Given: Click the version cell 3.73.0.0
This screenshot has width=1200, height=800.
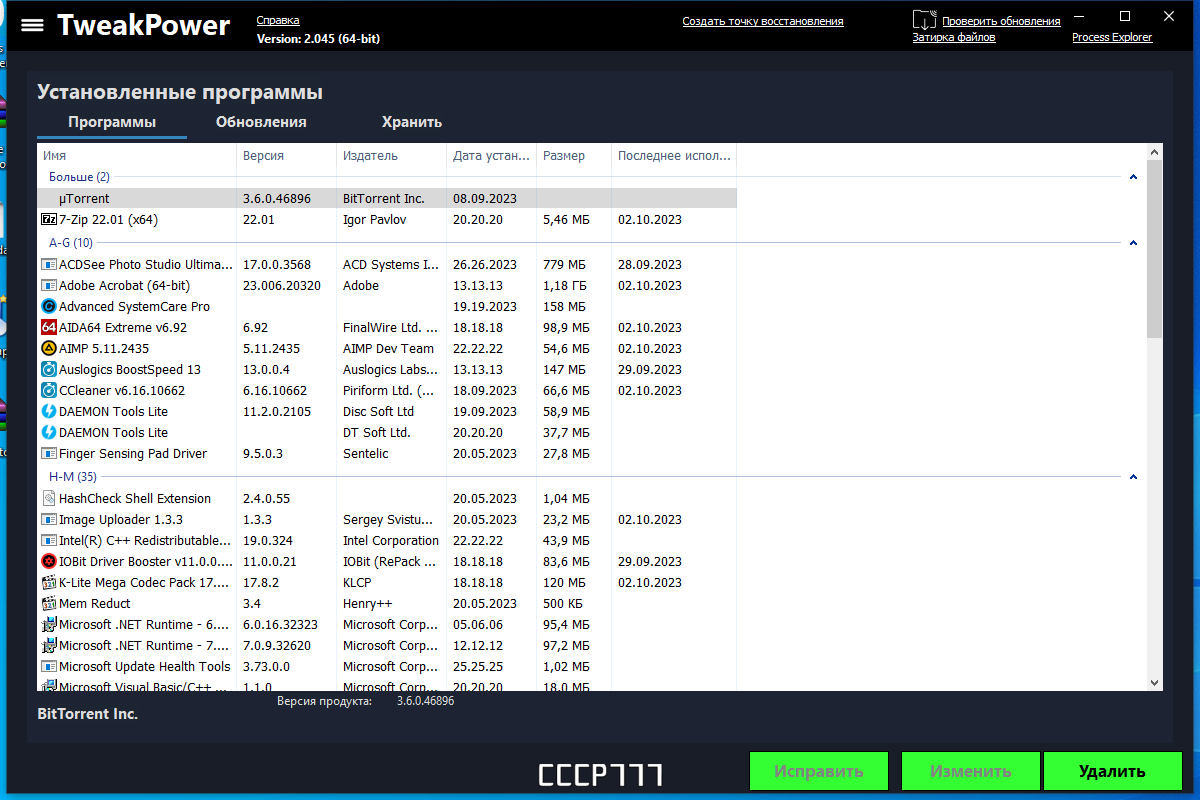Looking at the screenshot, I should [267, 667].
